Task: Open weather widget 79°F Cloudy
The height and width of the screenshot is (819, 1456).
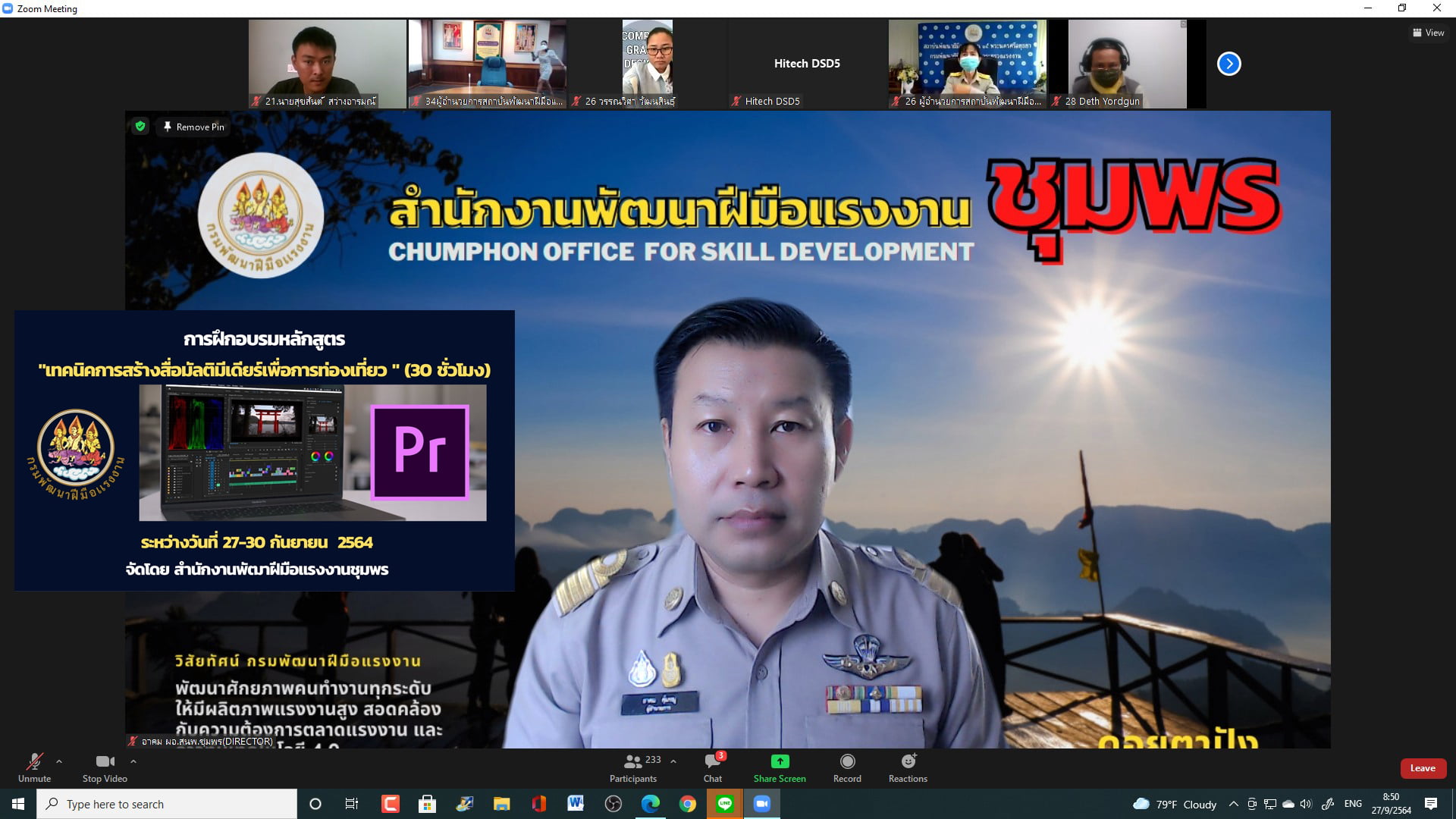Action: (1174, 804)
